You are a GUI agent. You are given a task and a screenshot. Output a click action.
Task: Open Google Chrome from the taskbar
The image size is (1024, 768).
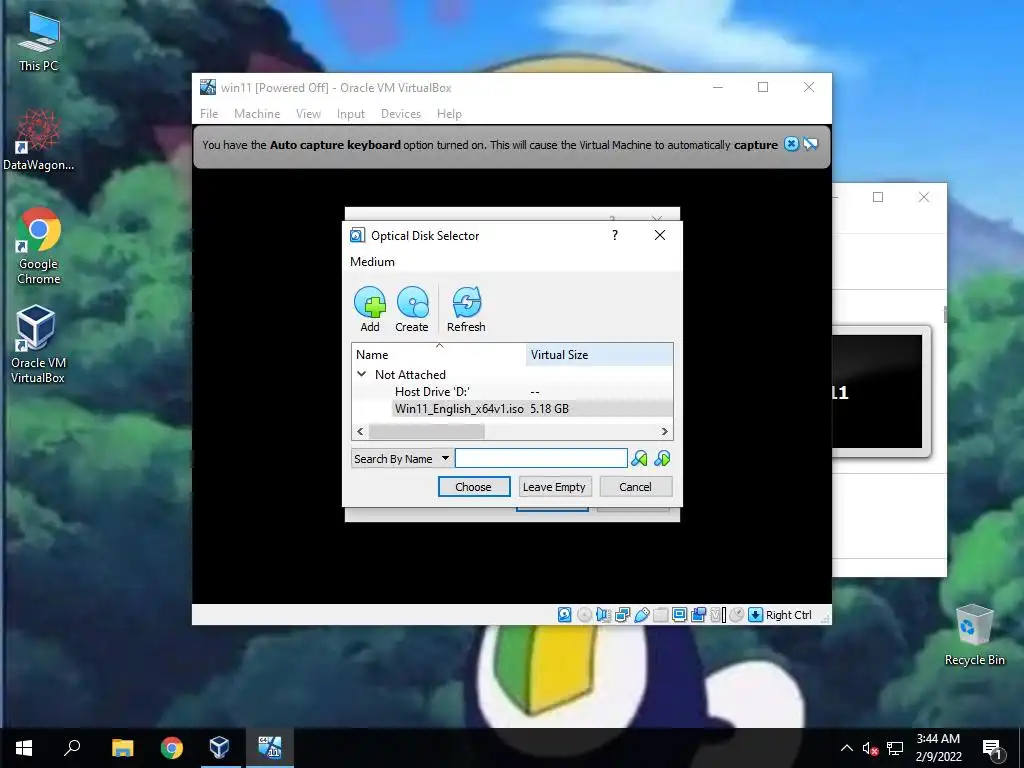[172, 748]
